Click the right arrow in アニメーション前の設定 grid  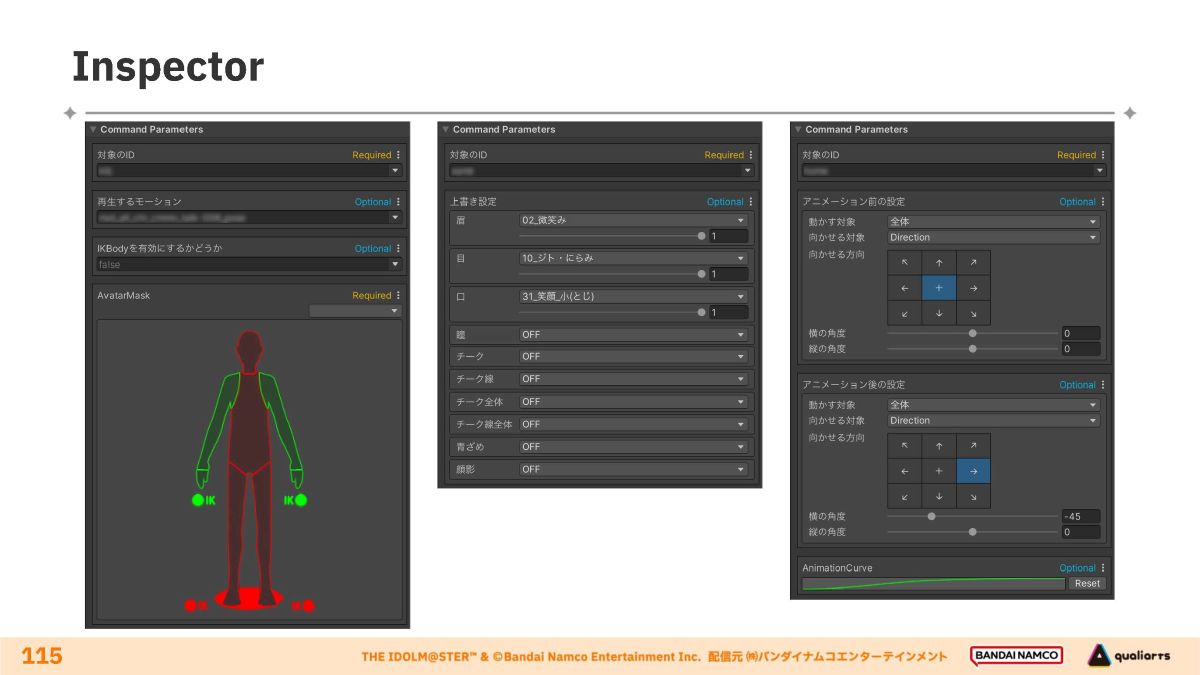click(x=973, y=288)
